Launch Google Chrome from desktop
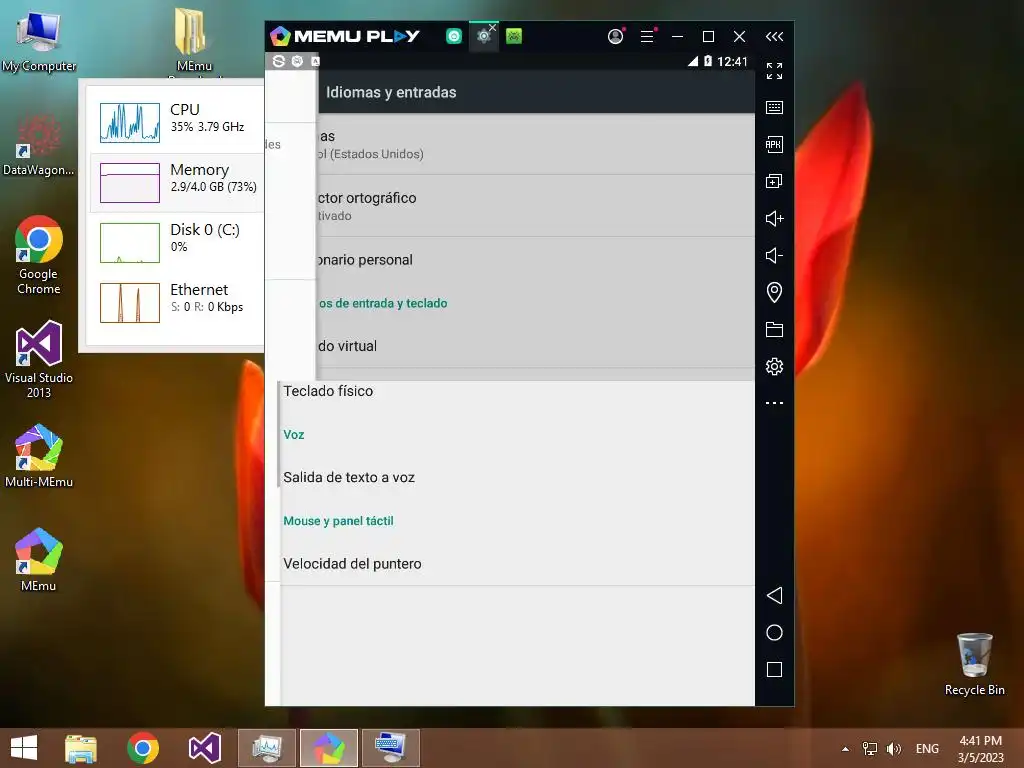Screen dimensions: 1024x768 [39, 255]
